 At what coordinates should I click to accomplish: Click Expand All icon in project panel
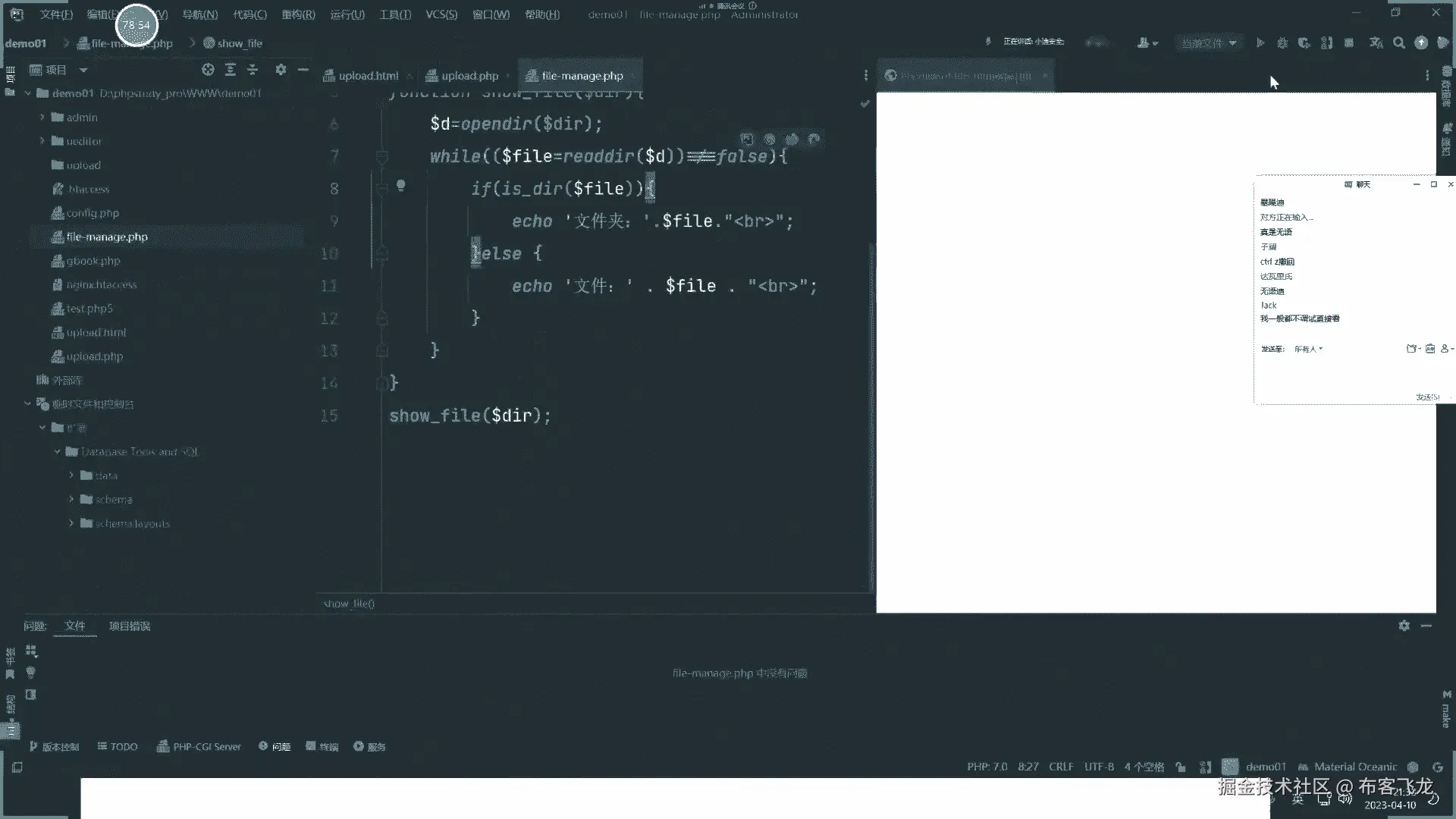click(x=231, y=70)
